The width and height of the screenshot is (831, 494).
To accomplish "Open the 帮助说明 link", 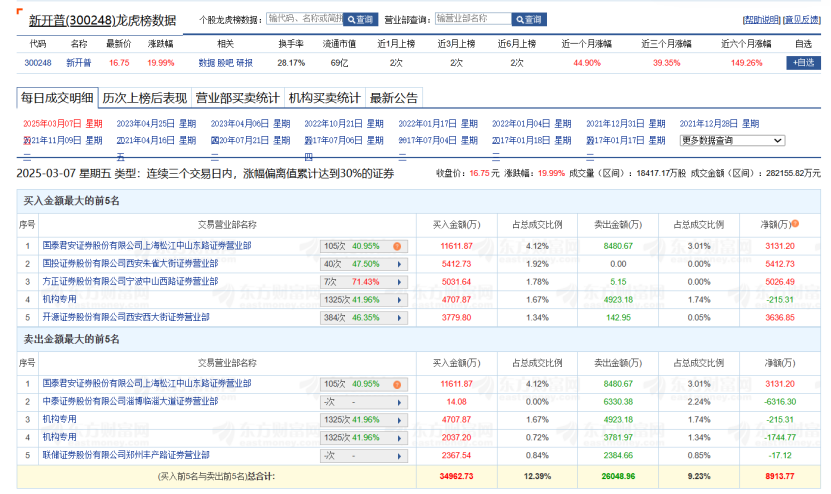I will (x=761, y=19).
